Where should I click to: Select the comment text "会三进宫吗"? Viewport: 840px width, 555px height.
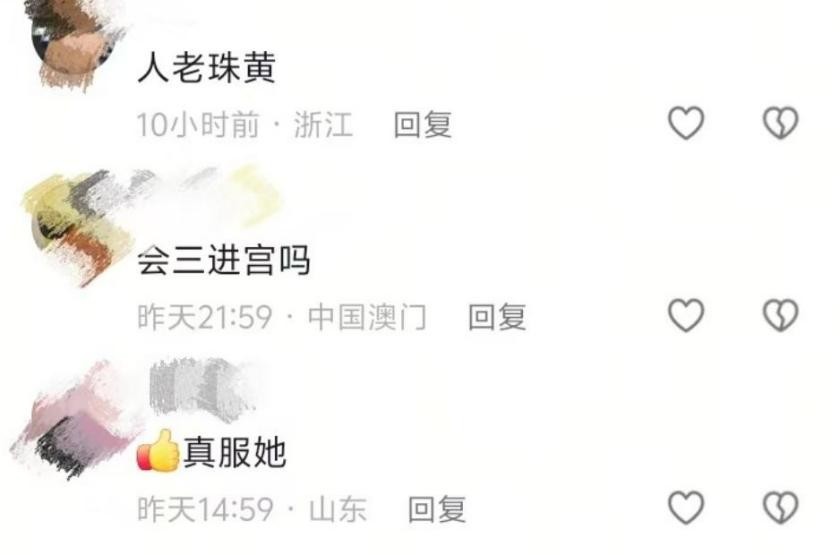(224, 260)
